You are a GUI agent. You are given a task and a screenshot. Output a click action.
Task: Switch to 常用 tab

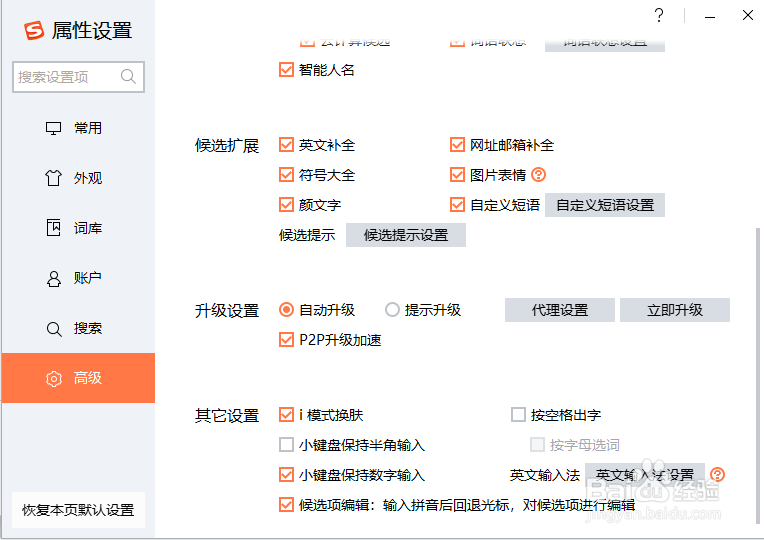pyautogui.click(x=78, y=128)
